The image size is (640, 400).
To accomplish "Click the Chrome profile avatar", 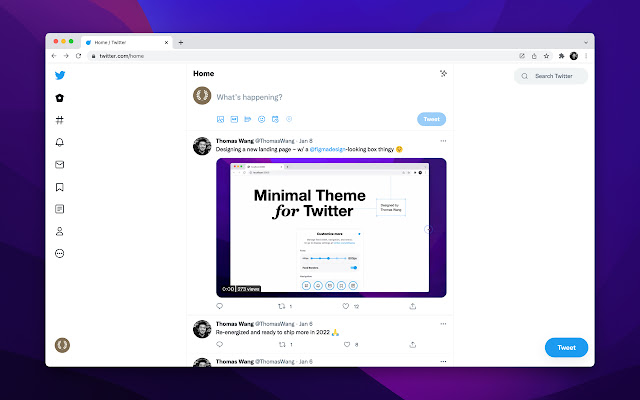I will (x=574, y=56).
